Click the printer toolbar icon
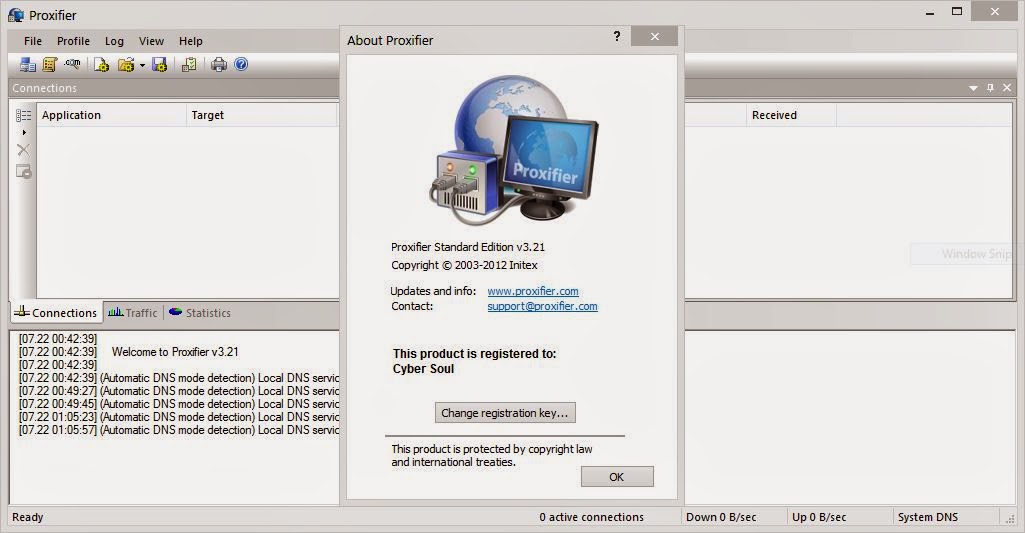1025x533 pixels. coord(219,64)
